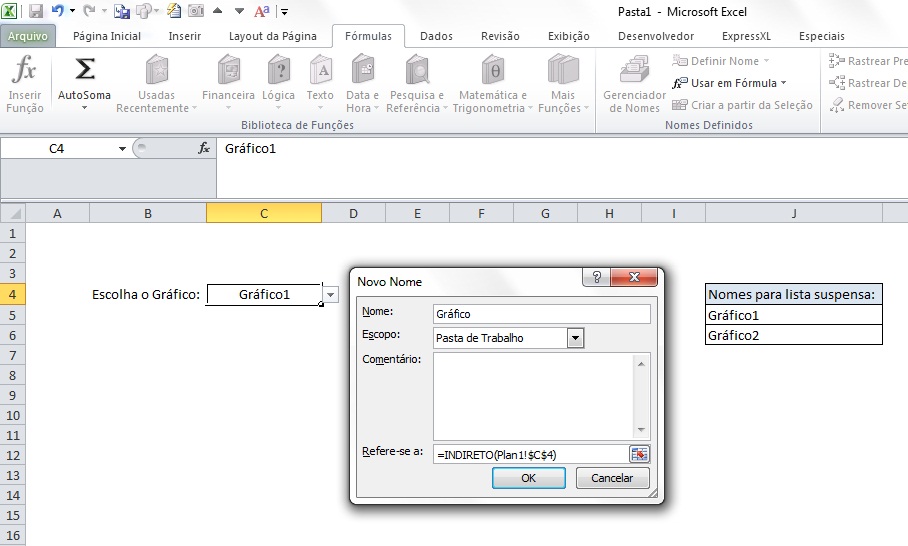Screen dimensions: 908x546
Task: Click the Undo arrow icon
Action: click(x=57, y=10)
